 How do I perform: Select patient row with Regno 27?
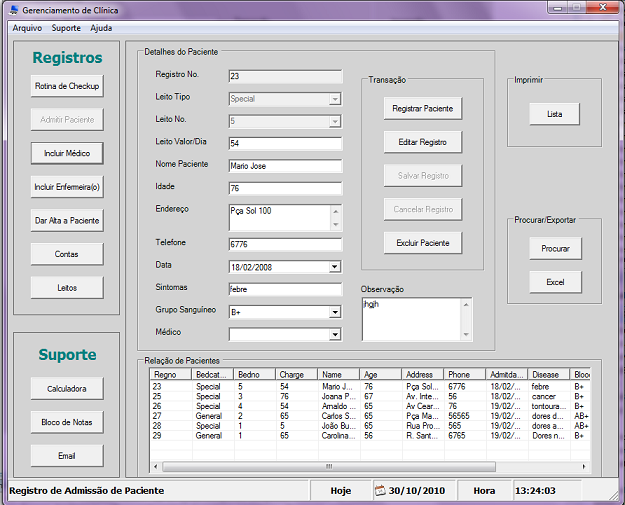tap(158, 415)
